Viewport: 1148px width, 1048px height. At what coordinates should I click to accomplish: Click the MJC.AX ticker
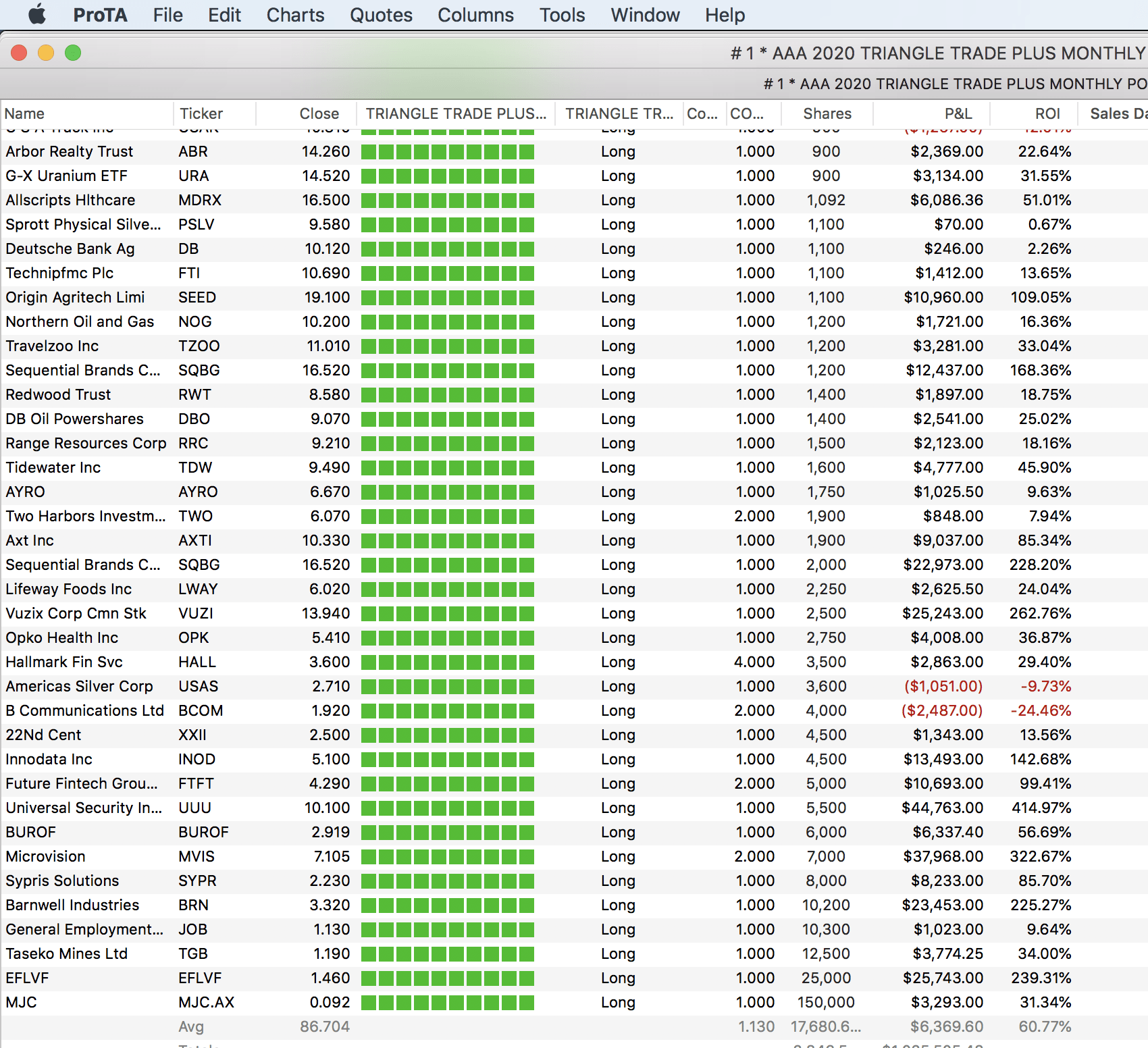point(206,1002)
